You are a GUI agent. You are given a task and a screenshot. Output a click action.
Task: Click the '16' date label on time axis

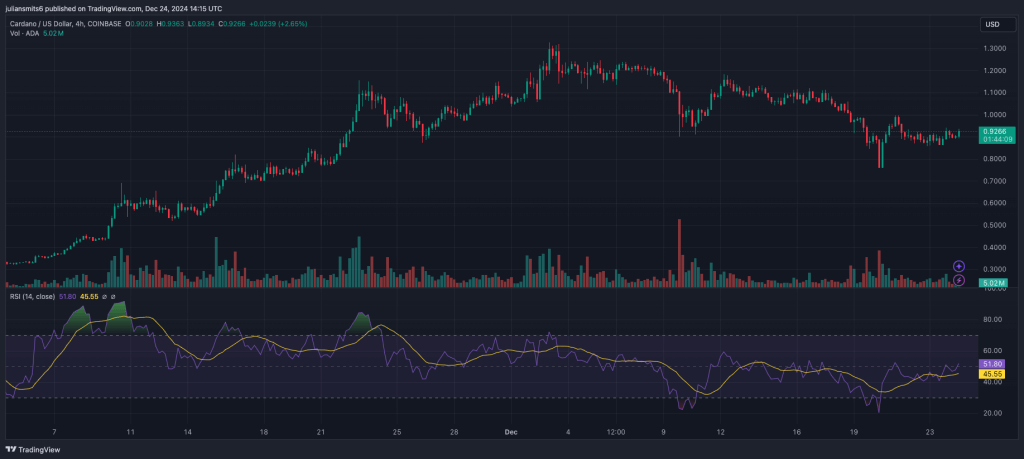797,432
